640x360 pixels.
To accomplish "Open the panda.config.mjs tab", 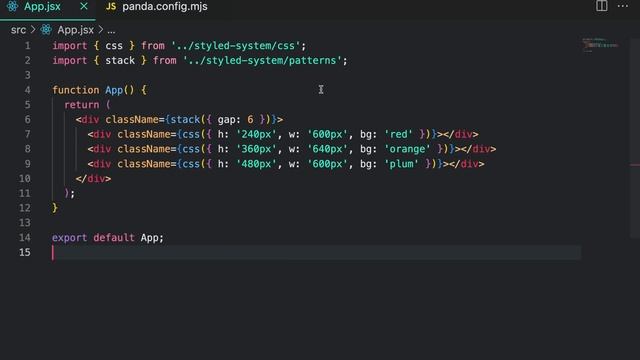I will coord(164,7).
